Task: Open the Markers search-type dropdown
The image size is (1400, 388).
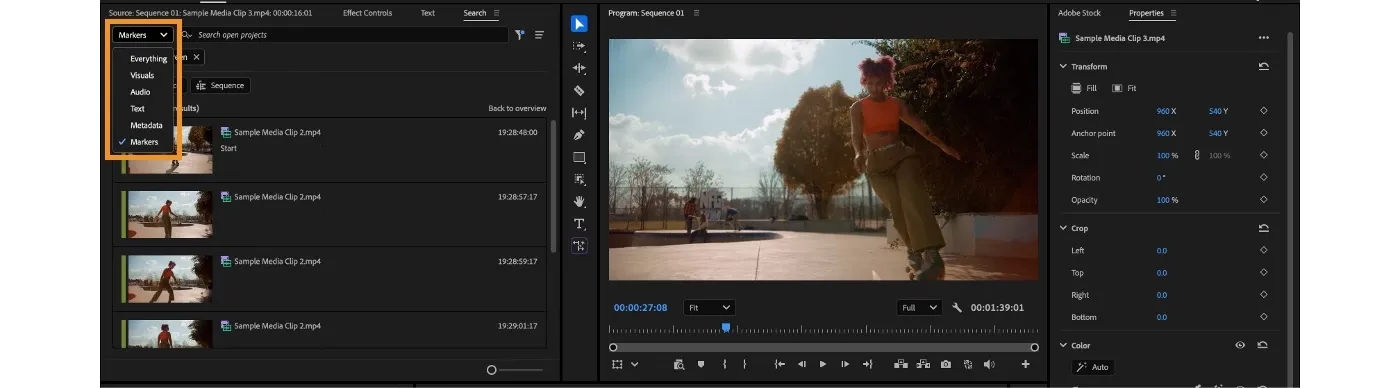Action: pyautogui.click(x=142, y=35)
